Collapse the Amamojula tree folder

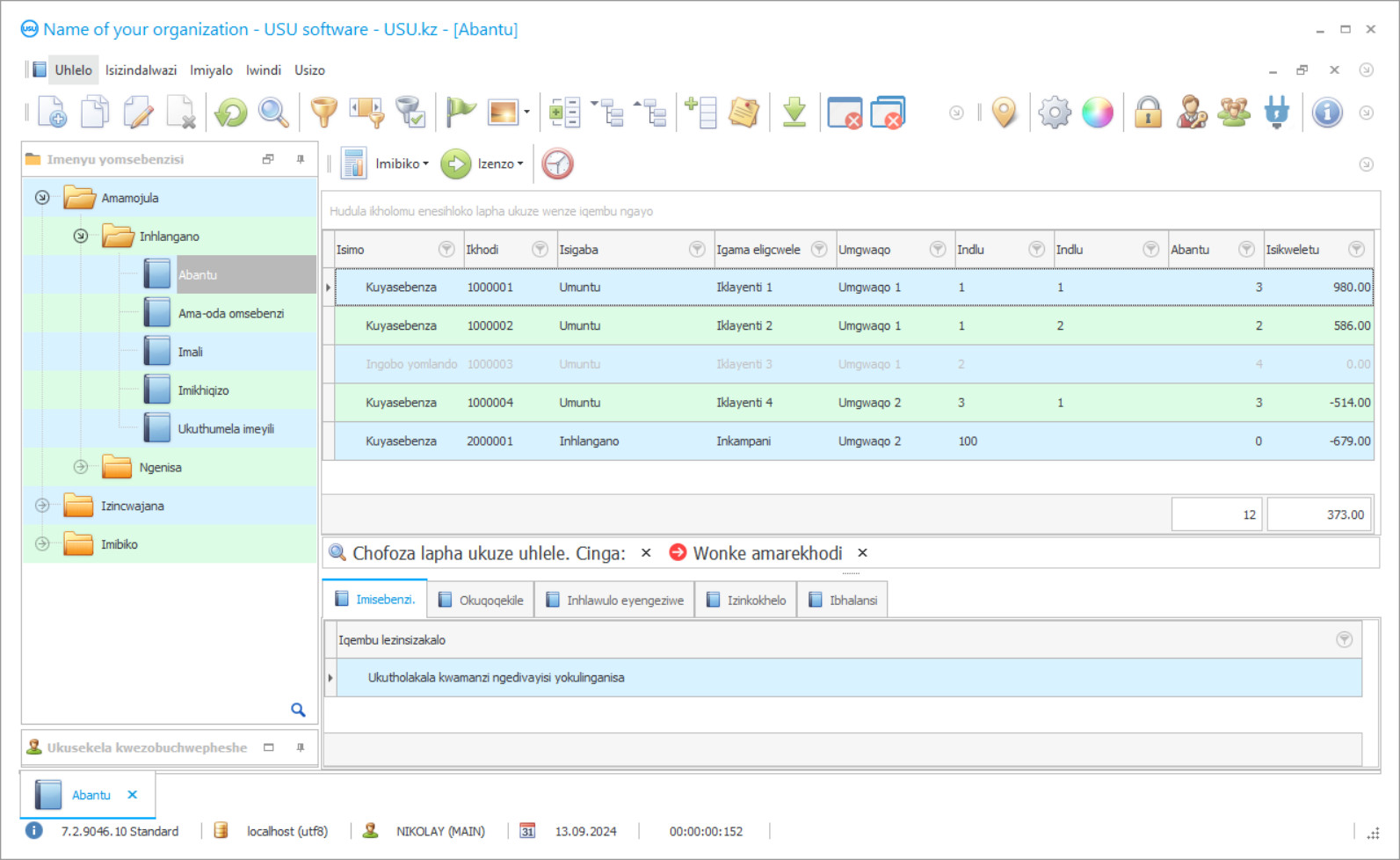click(x=42, y=198)
